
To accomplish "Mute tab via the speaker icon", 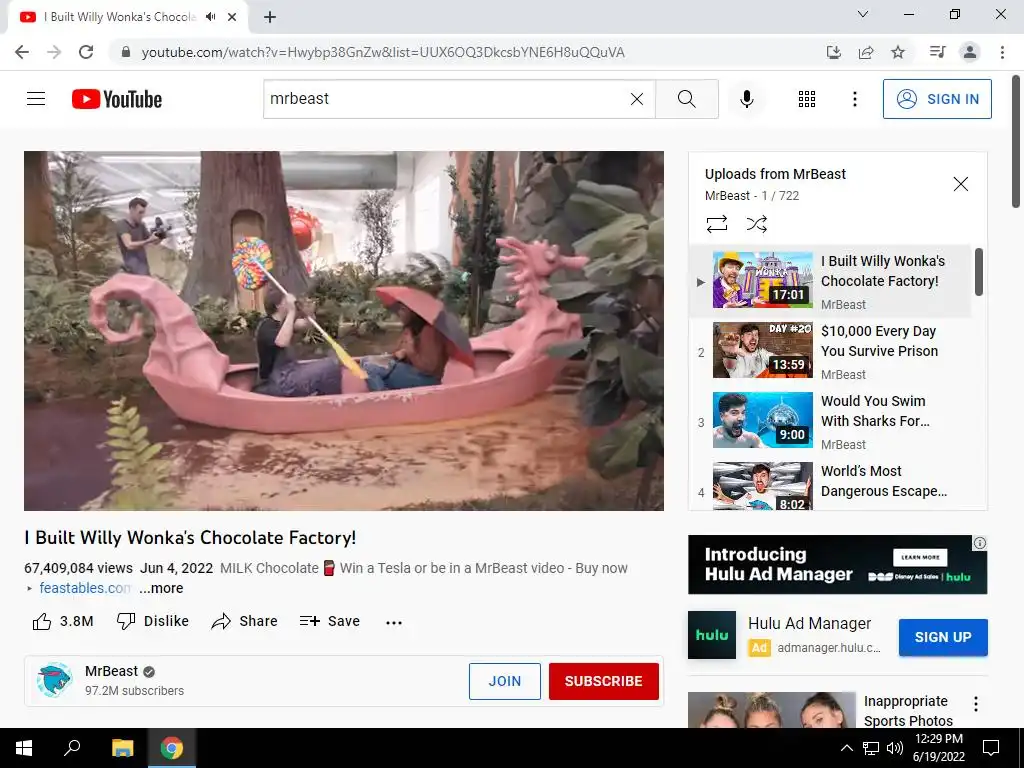I will tap(210, 17).
